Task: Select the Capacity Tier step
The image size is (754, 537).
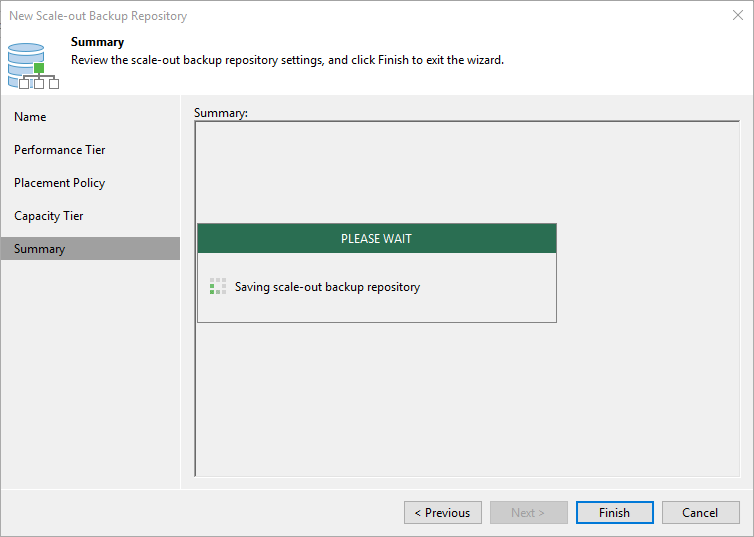Action: pyautogui.click(x=49, y=216)
